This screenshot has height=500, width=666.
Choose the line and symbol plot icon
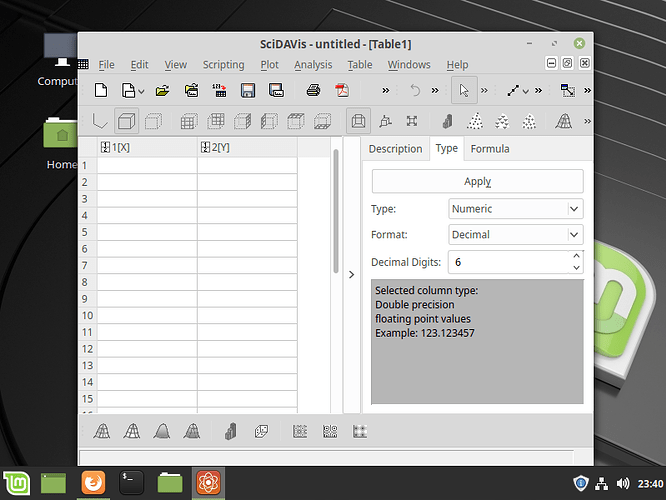[x=513, y=90]
